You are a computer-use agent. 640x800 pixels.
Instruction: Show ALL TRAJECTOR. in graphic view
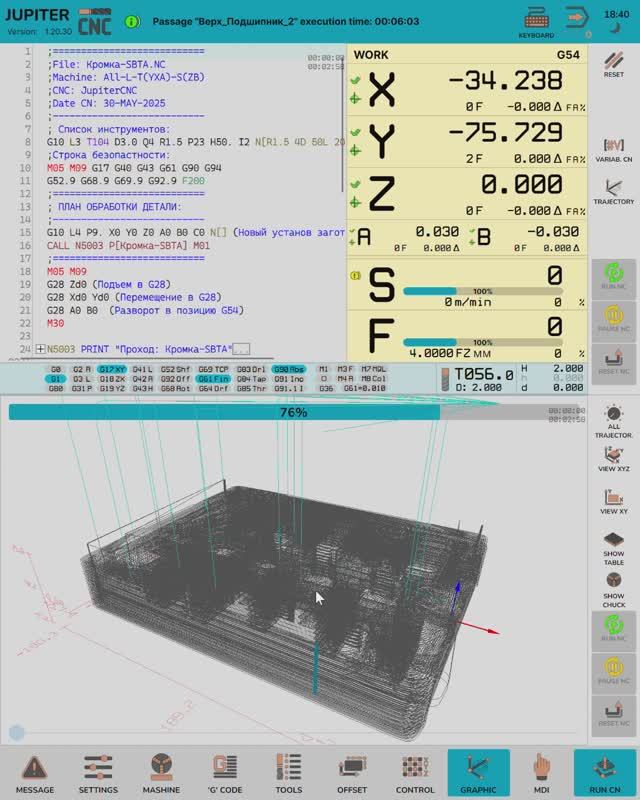click(x=613, y=422)
